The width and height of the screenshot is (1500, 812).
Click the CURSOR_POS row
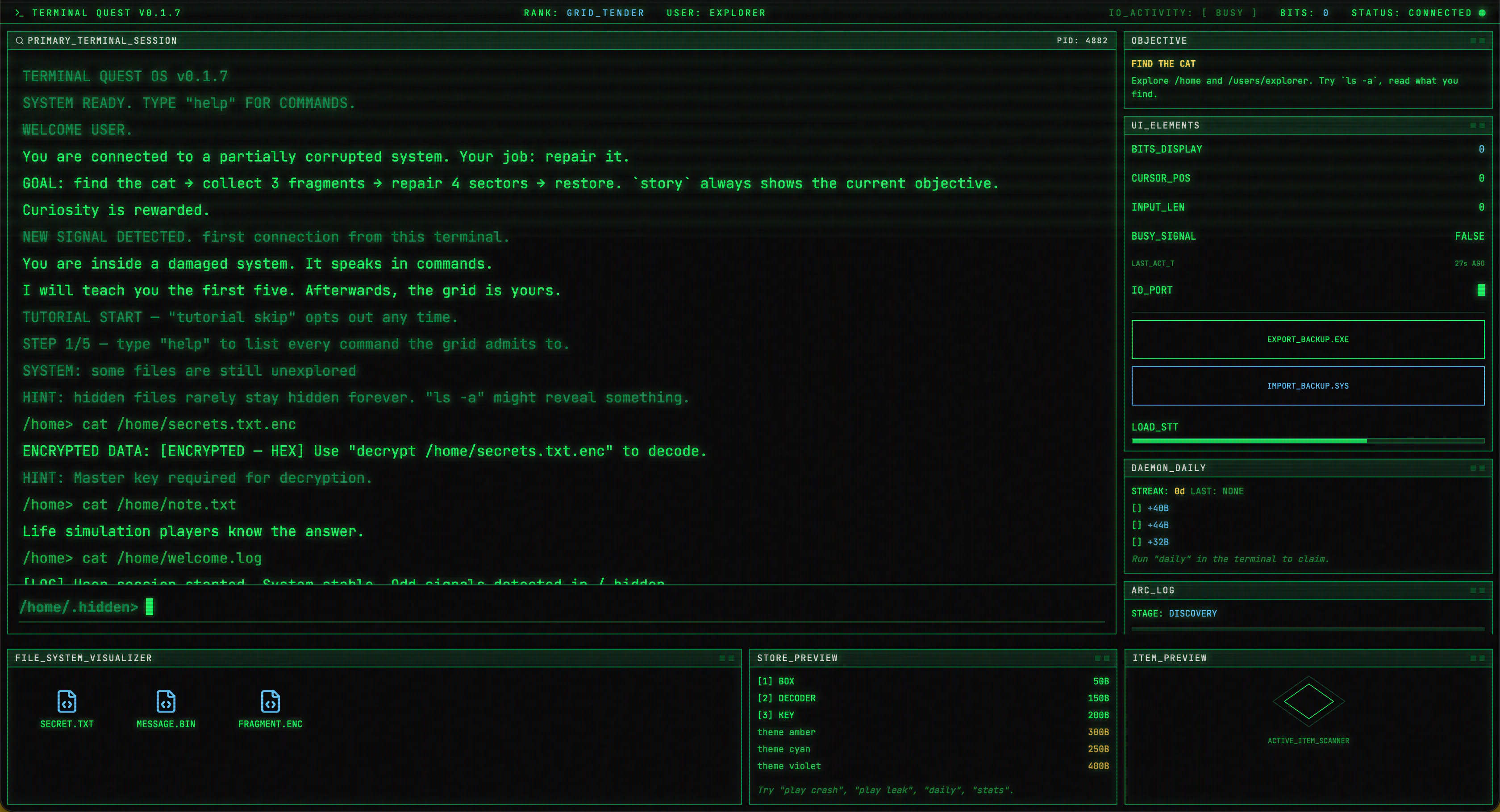tap(1308, 178)
